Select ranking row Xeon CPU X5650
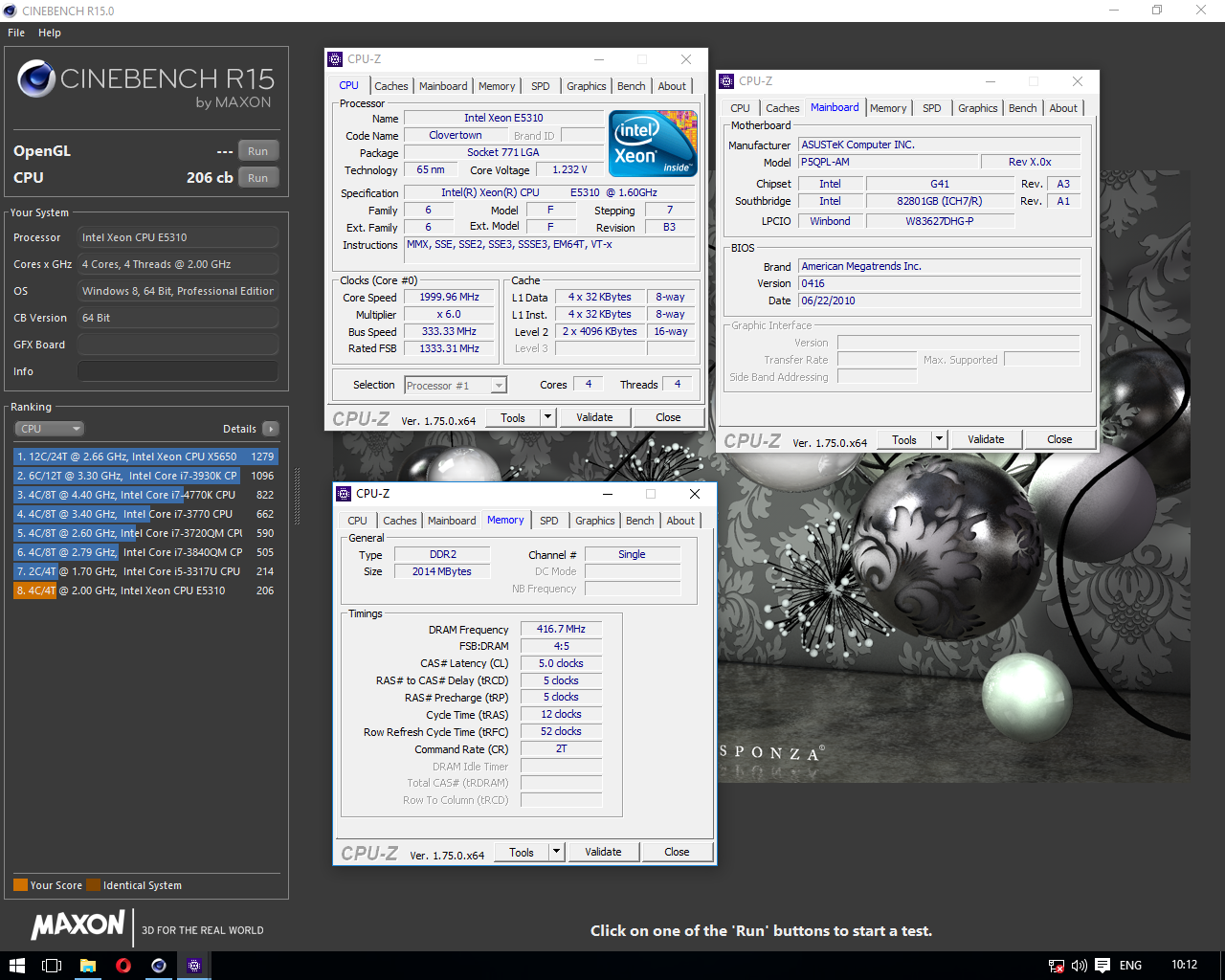Viewport: 1225px width, 980px height. click(x=145, y=457)
